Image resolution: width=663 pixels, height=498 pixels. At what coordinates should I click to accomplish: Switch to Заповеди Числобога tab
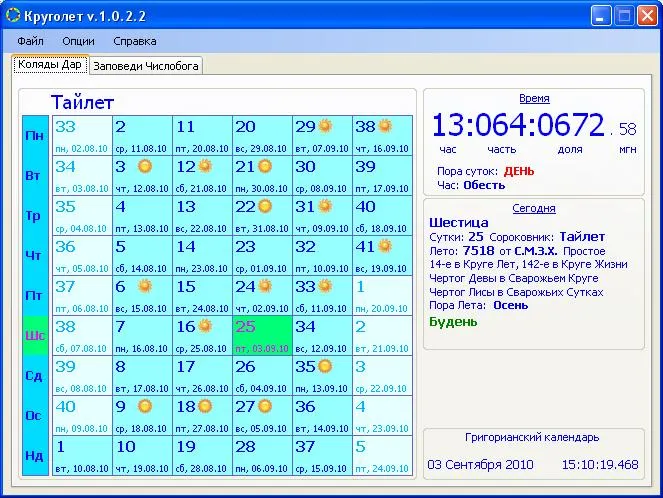pos(146,65)
